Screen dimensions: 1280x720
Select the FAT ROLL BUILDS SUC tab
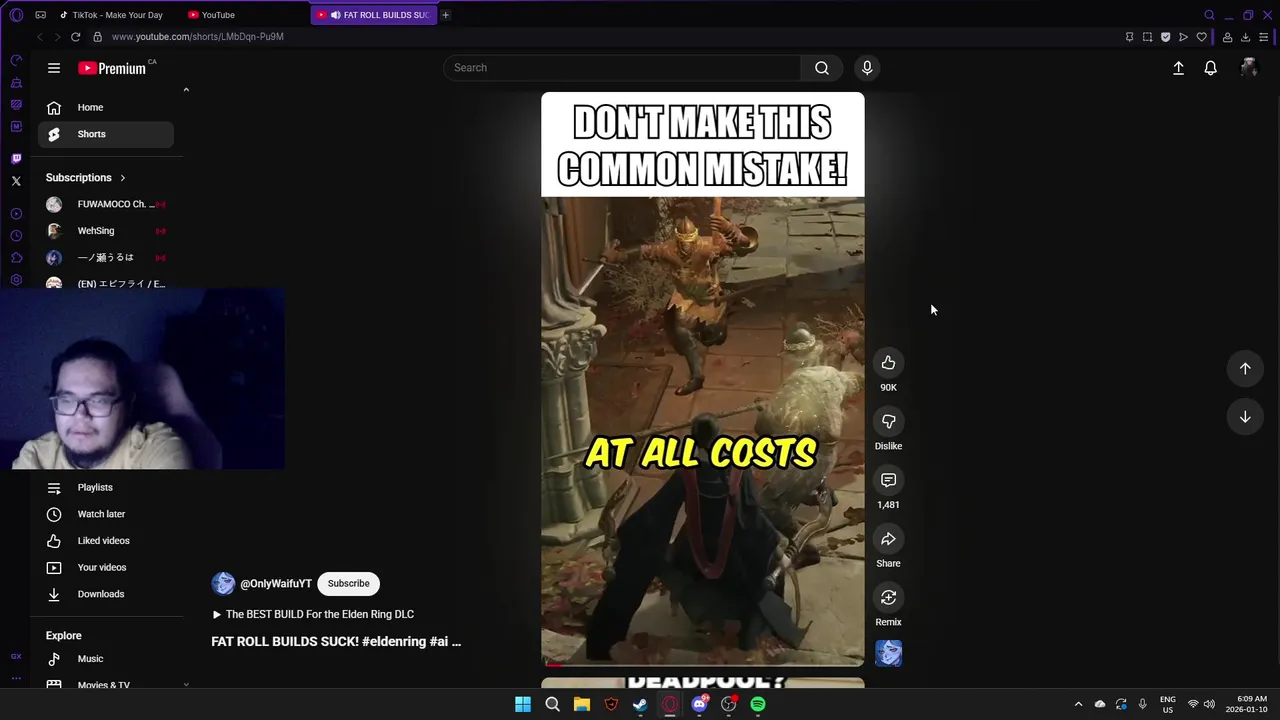[373, 15]
